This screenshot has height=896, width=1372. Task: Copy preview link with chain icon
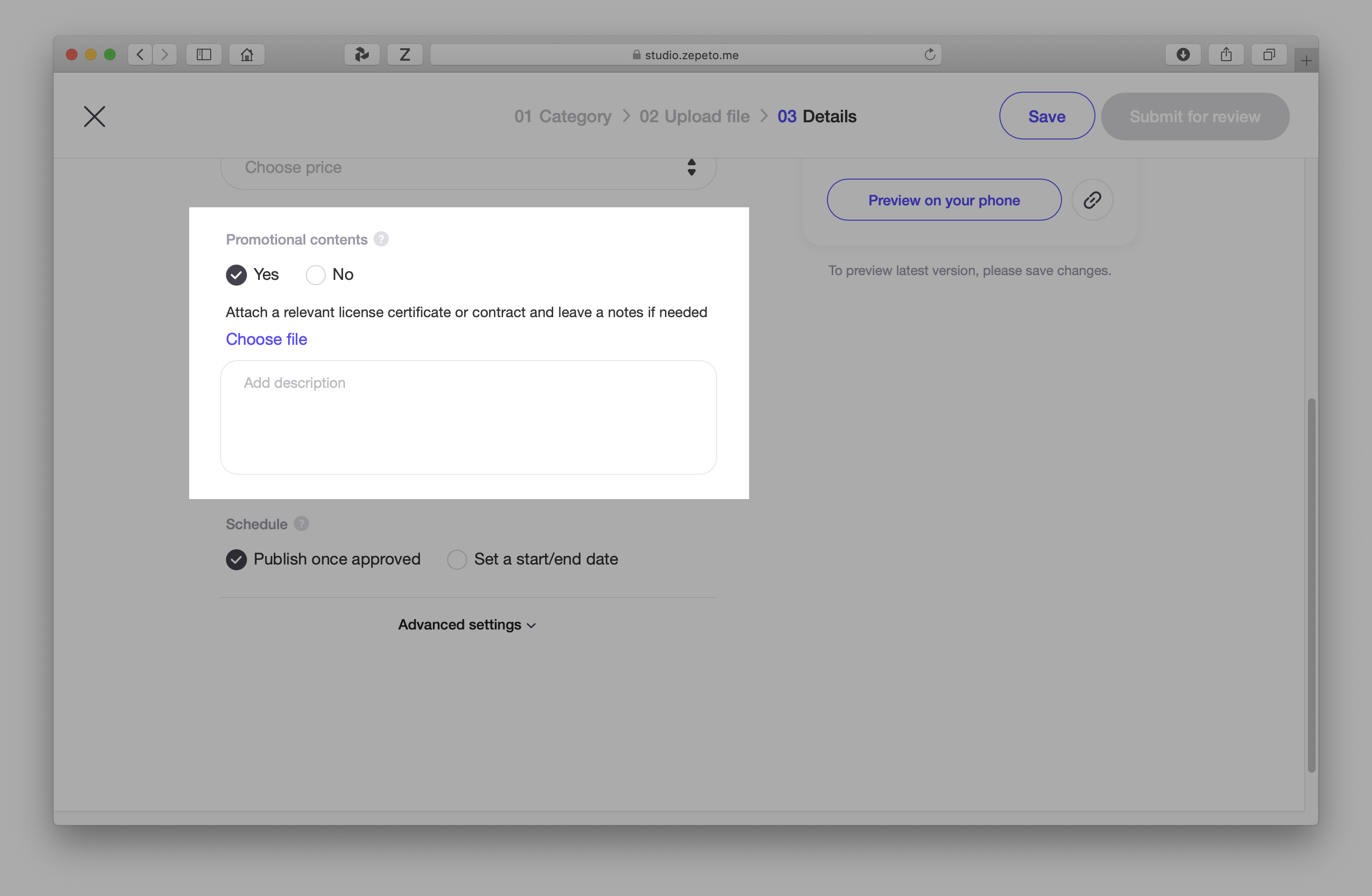[1092, 200]
